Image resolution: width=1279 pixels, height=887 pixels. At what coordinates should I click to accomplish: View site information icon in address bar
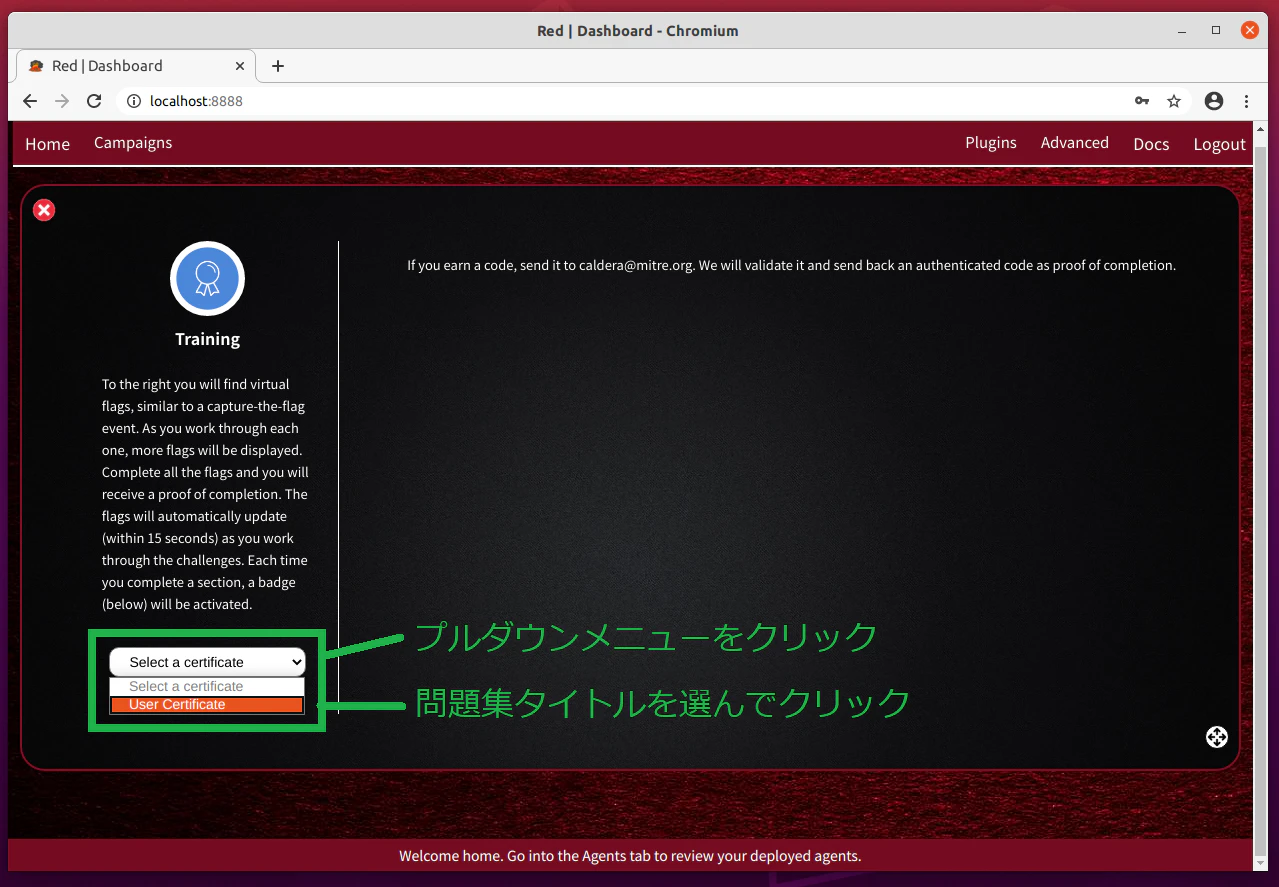134,101
